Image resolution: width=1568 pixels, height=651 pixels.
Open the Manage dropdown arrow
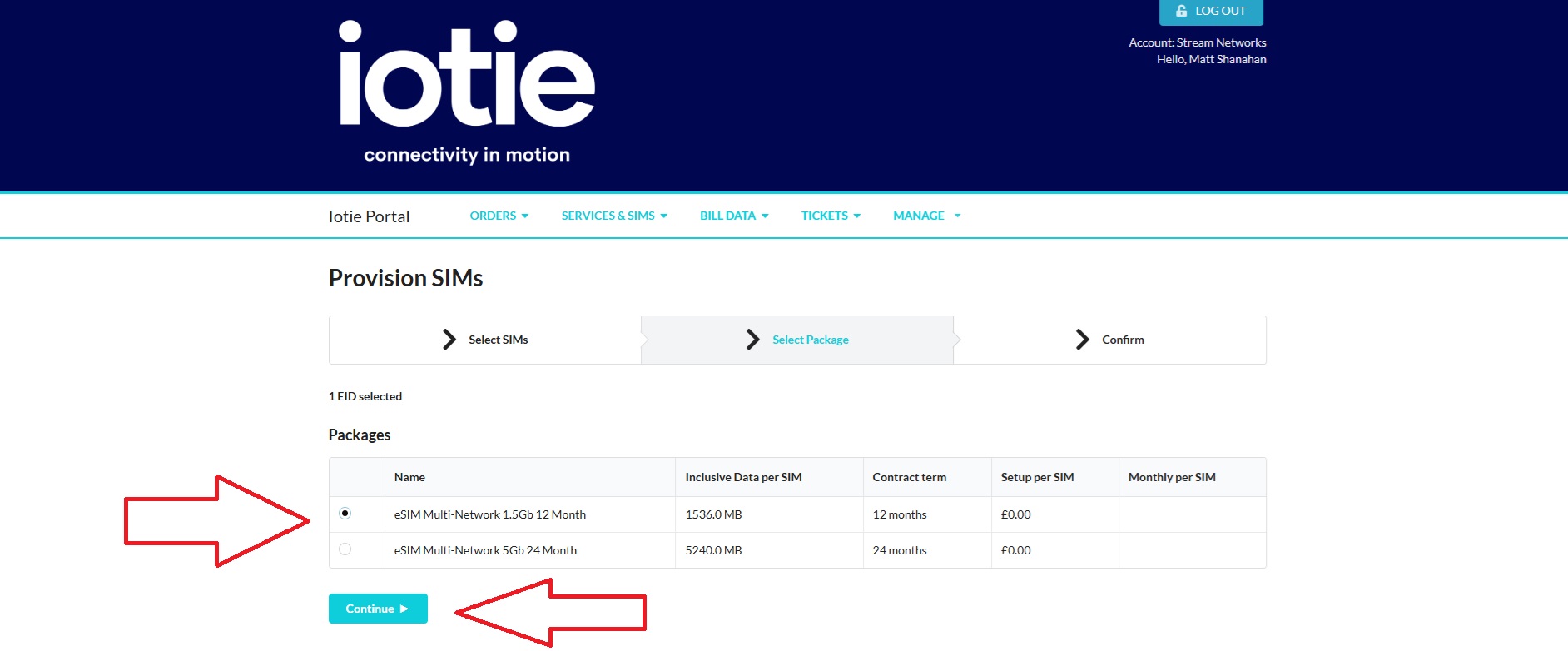point(957,216)
